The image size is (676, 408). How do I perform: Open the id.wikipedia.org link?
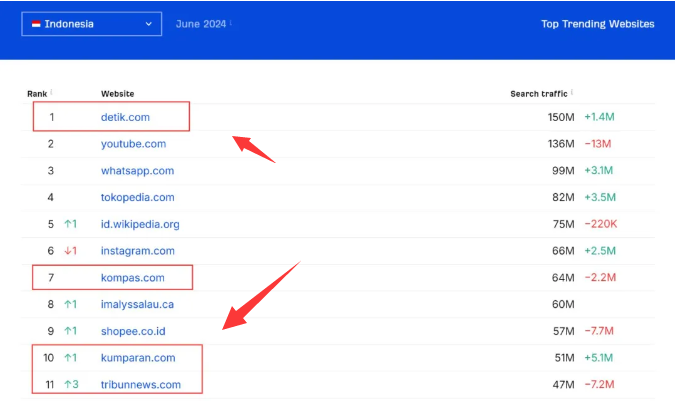point(140,224)
